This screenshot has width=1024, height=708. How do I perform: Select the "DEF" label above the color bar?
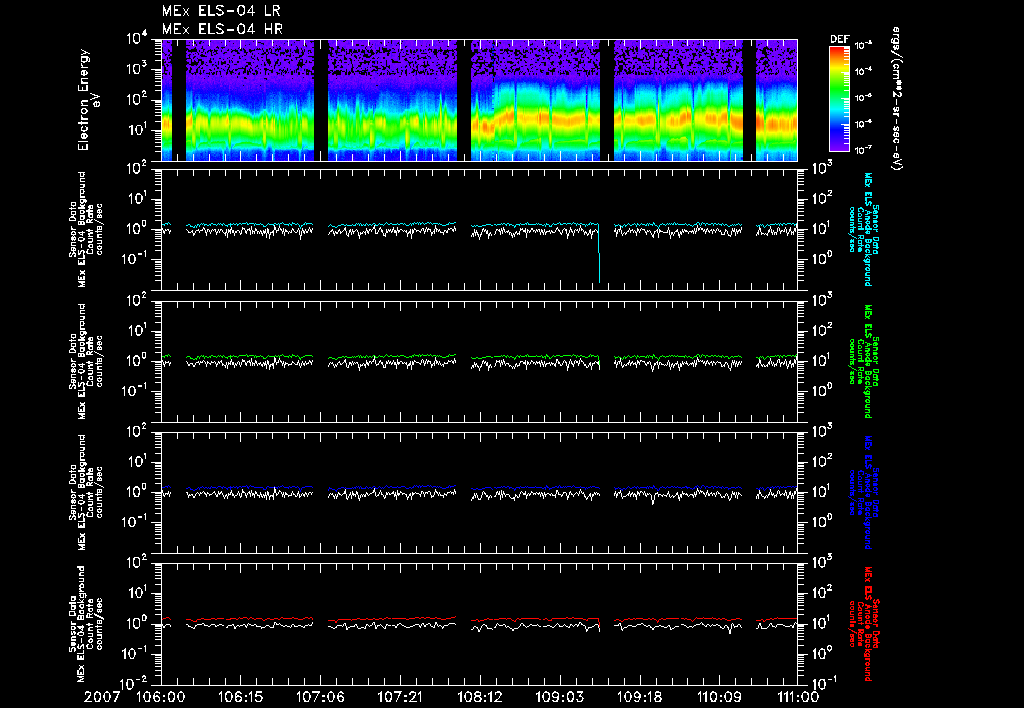pos(839,39)
